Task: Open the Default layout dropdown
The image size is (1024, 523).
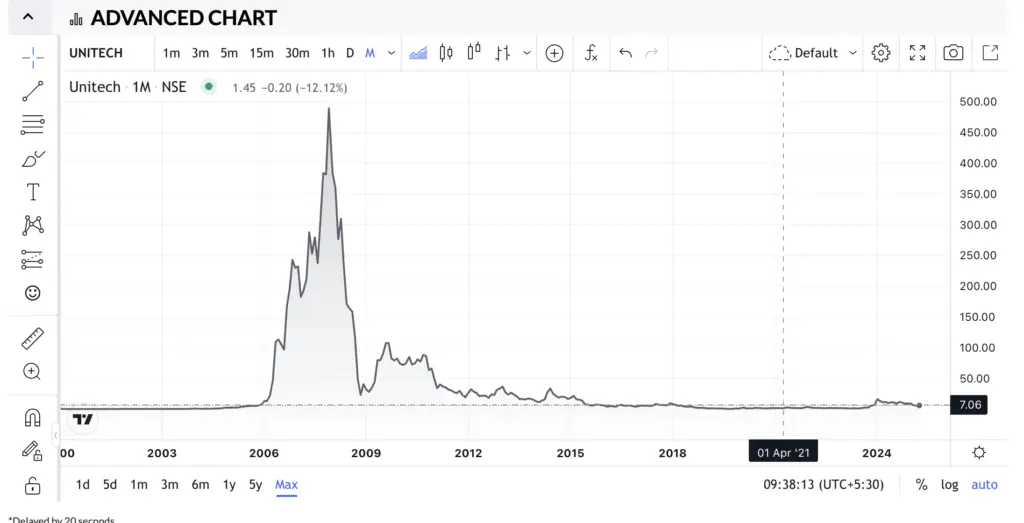Action: (x=813, y=53)
